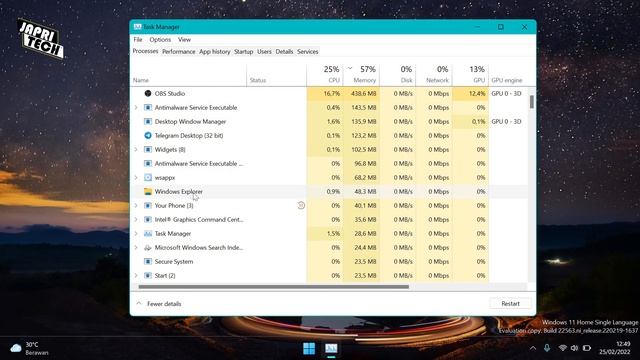This screenshot has width=640, height=360.
Task: Expand the Widgets (8) group
Action: 136,149
